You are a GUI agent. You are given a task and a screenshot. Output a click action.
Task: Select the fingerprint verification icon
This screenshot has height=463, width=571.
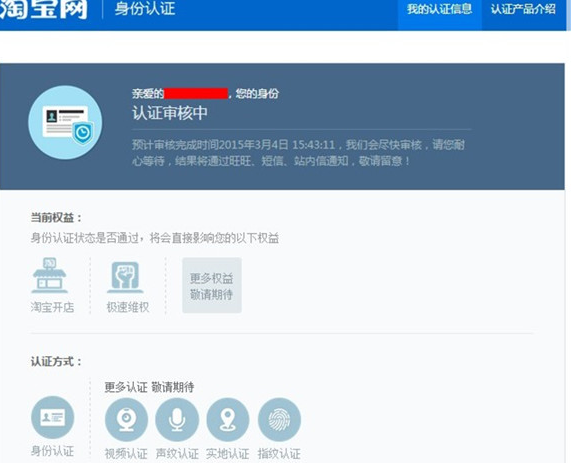click(x=279, y=420)
